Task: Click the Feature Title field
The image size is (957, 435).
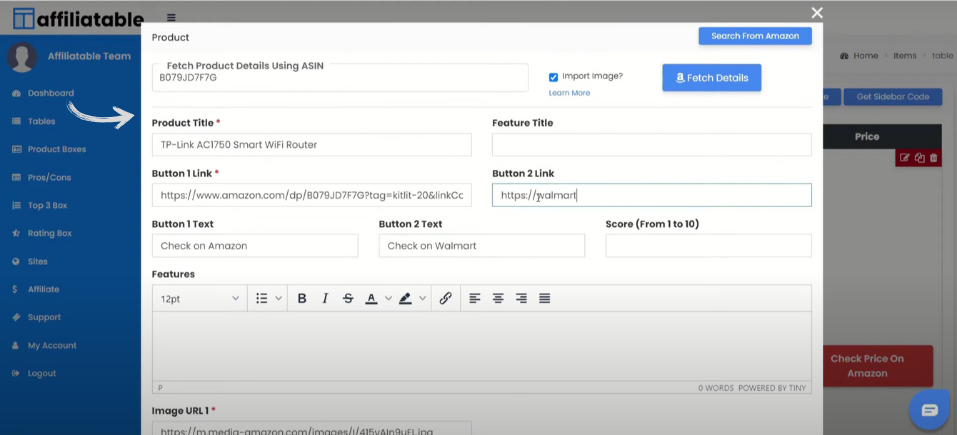Action: tap(652, 145)
